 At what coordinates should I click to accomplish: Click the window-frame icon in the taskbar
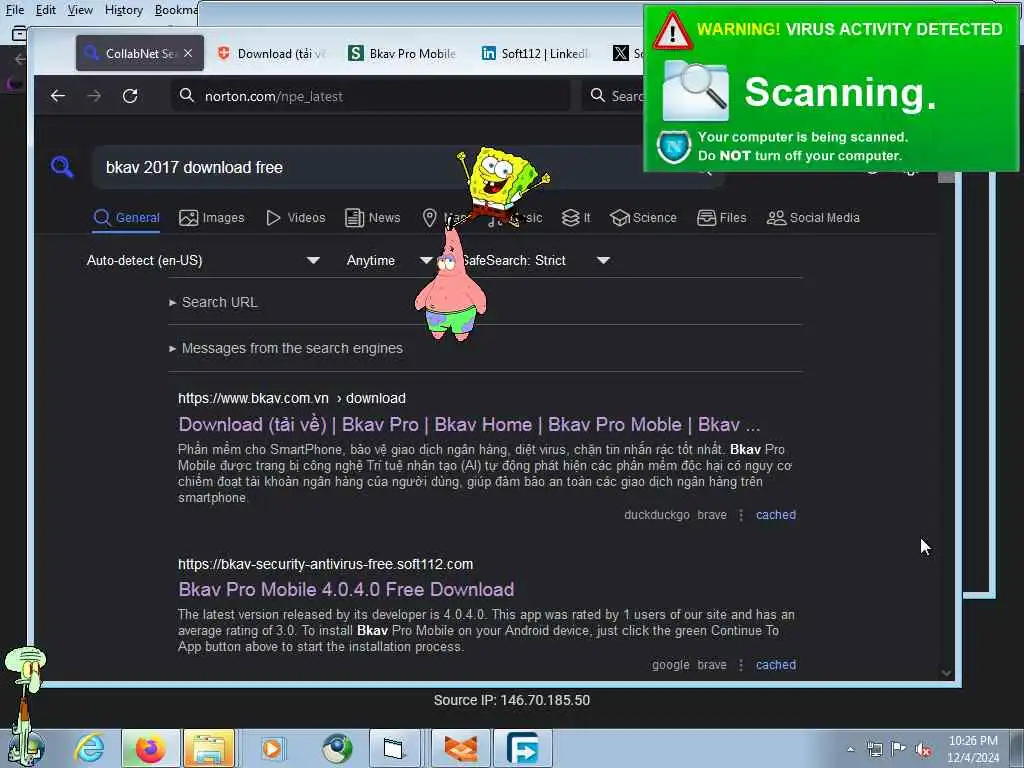point(394,748)
